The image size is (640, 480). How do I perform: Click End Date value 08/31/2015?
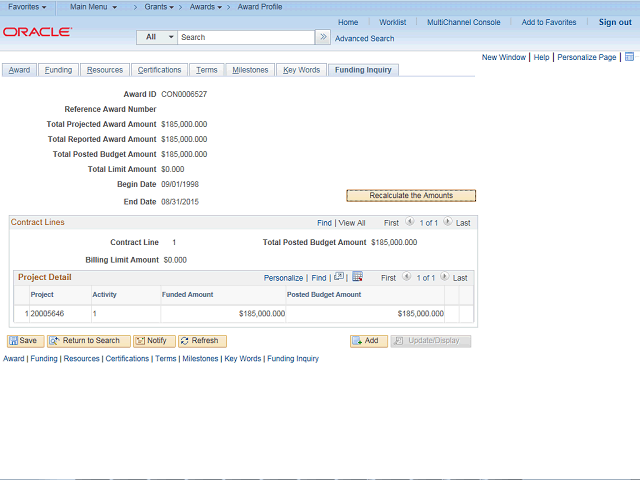point(180,202)
